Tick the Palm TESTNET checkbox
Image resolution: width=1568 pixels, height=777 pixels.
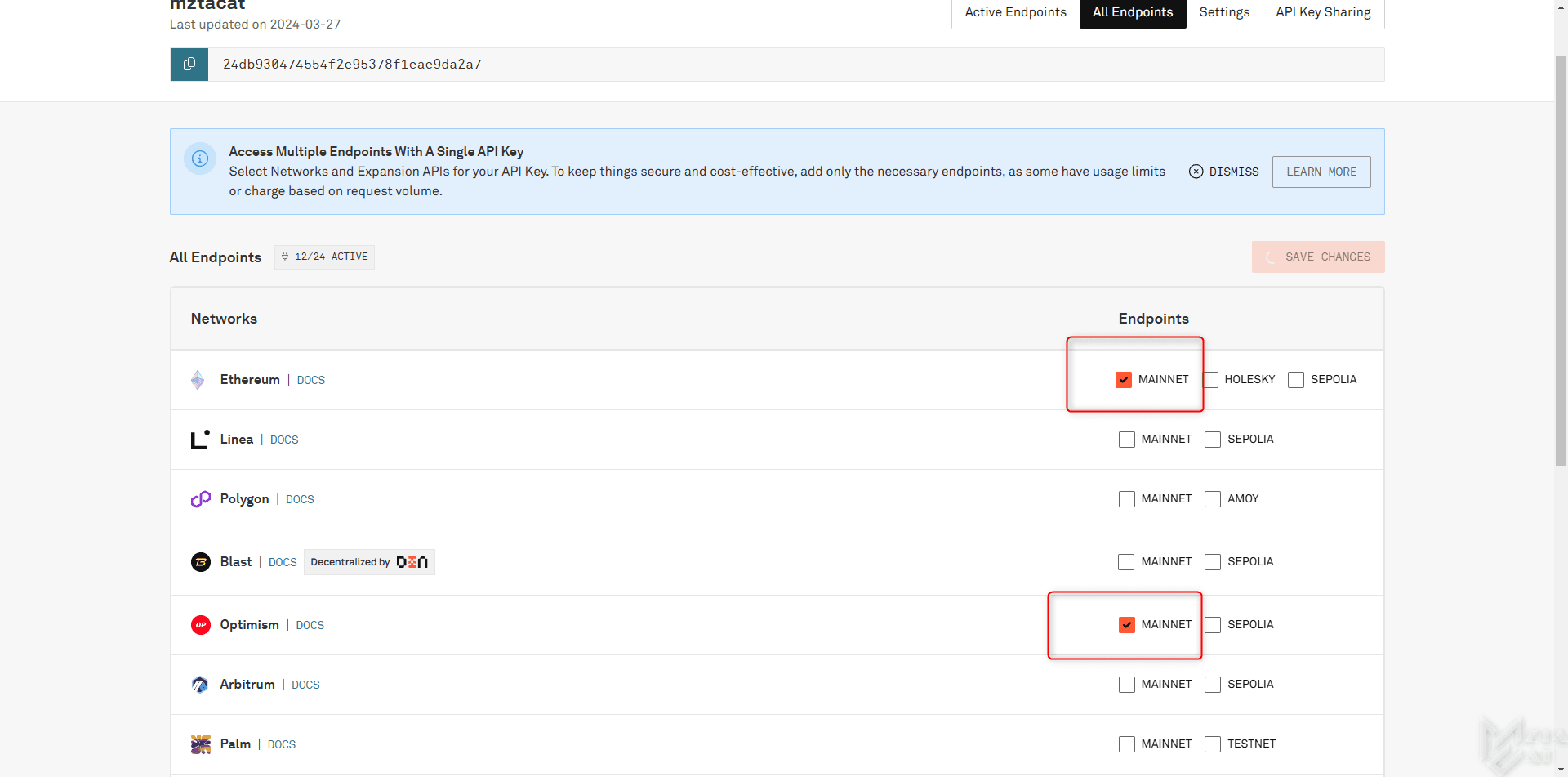(x=1213, y=744)
